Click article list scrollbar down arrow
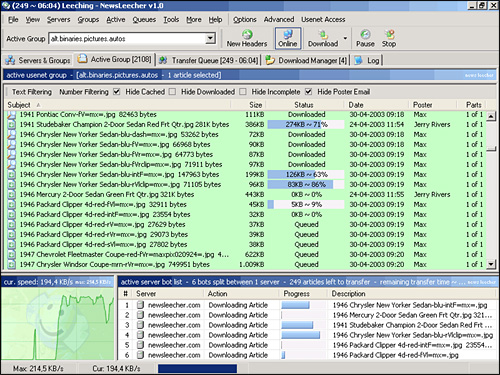Image resolution: width=500 pixels, height=375 pixels. coord(491,264)
